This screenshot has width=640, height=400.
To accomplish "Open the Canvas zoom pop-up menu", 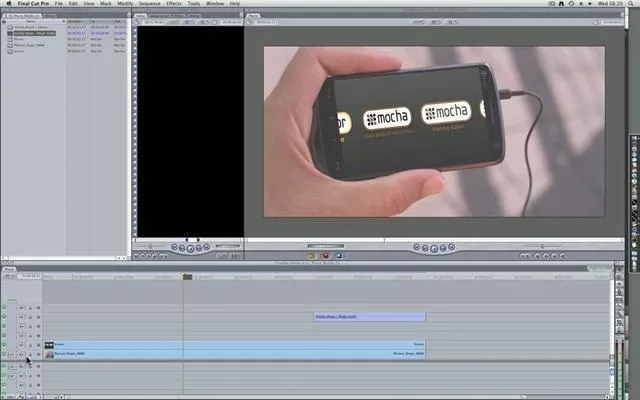I will [418, 22].
